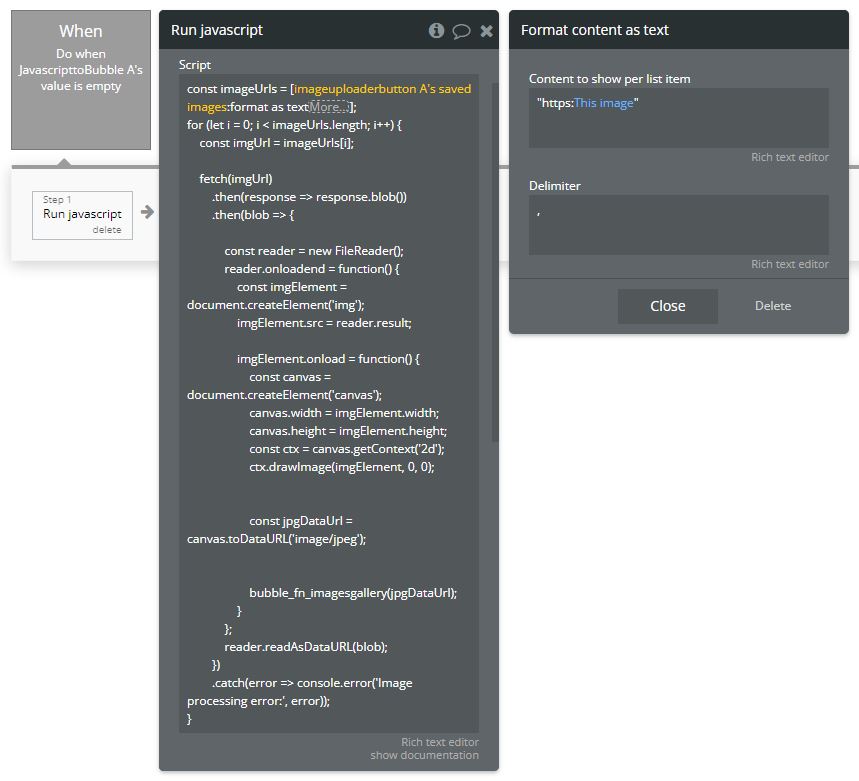Click the Close button on Format content panel
Image resolution: width=859 pixels, height=781 pixels.
coord(667,306)
